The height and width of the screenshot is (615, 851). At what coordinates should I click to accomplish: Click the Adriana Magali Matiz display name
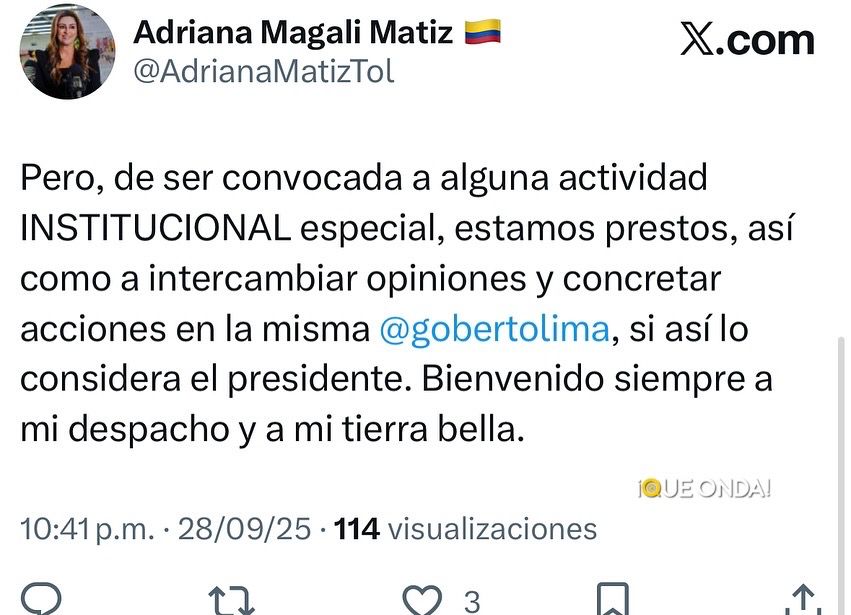point(293,33)
